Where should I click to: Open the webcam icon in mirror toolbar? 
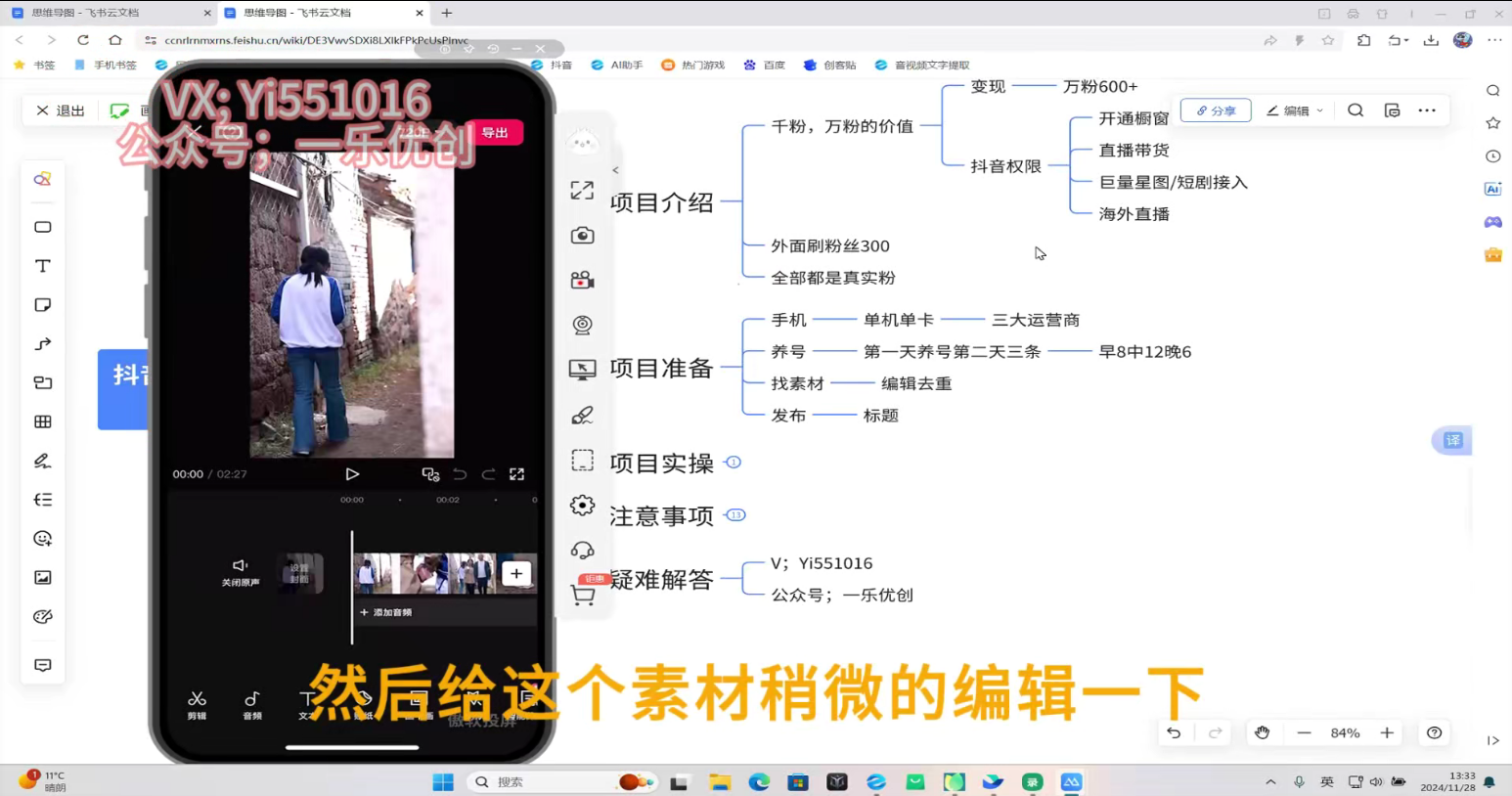point(582,325)
